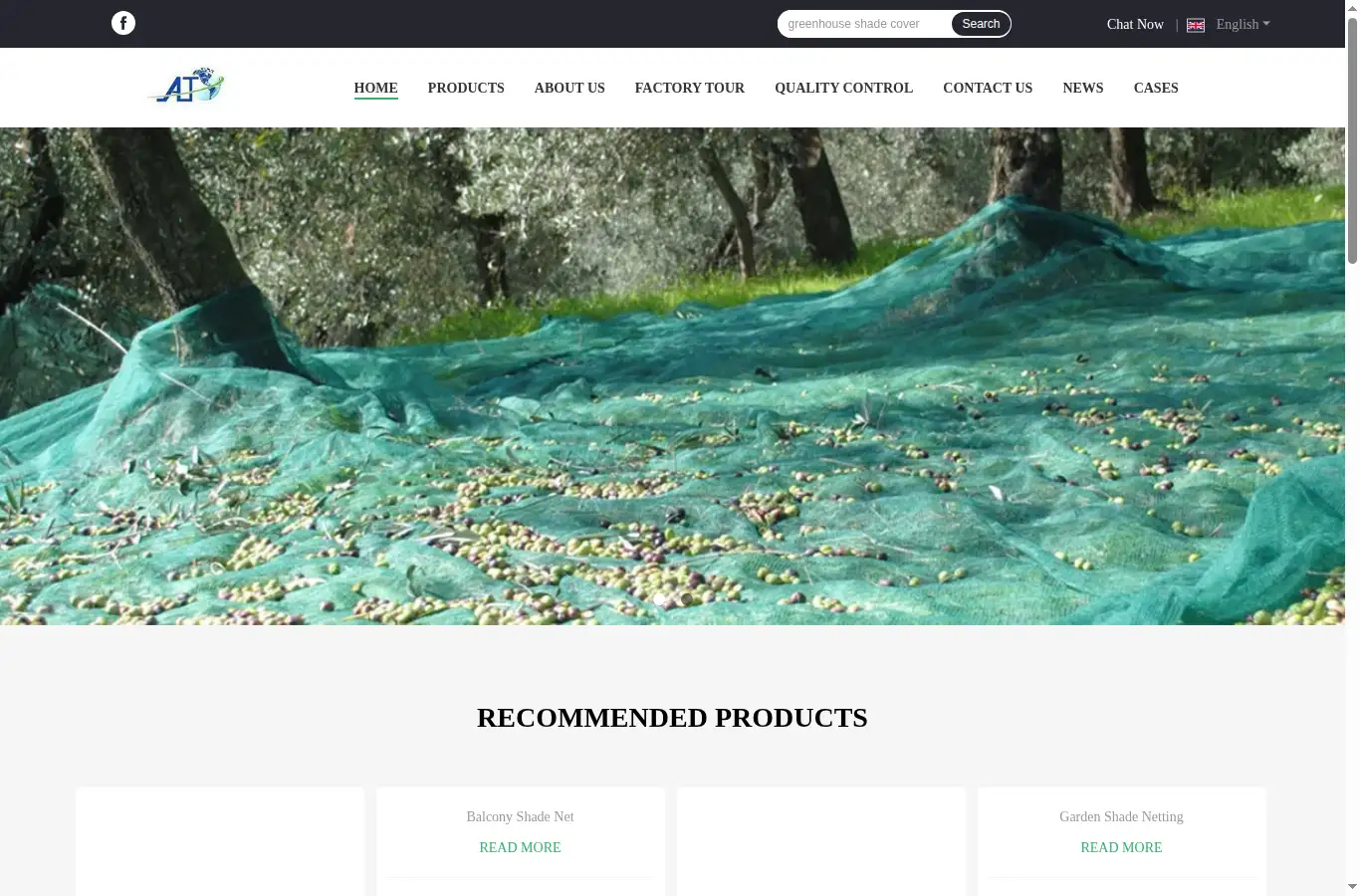The height and width of the screenshot is (896, 1360).
Task: Click Read More under Balcony Shade Net
Action: pyautogui.click(x=520, y=847)
